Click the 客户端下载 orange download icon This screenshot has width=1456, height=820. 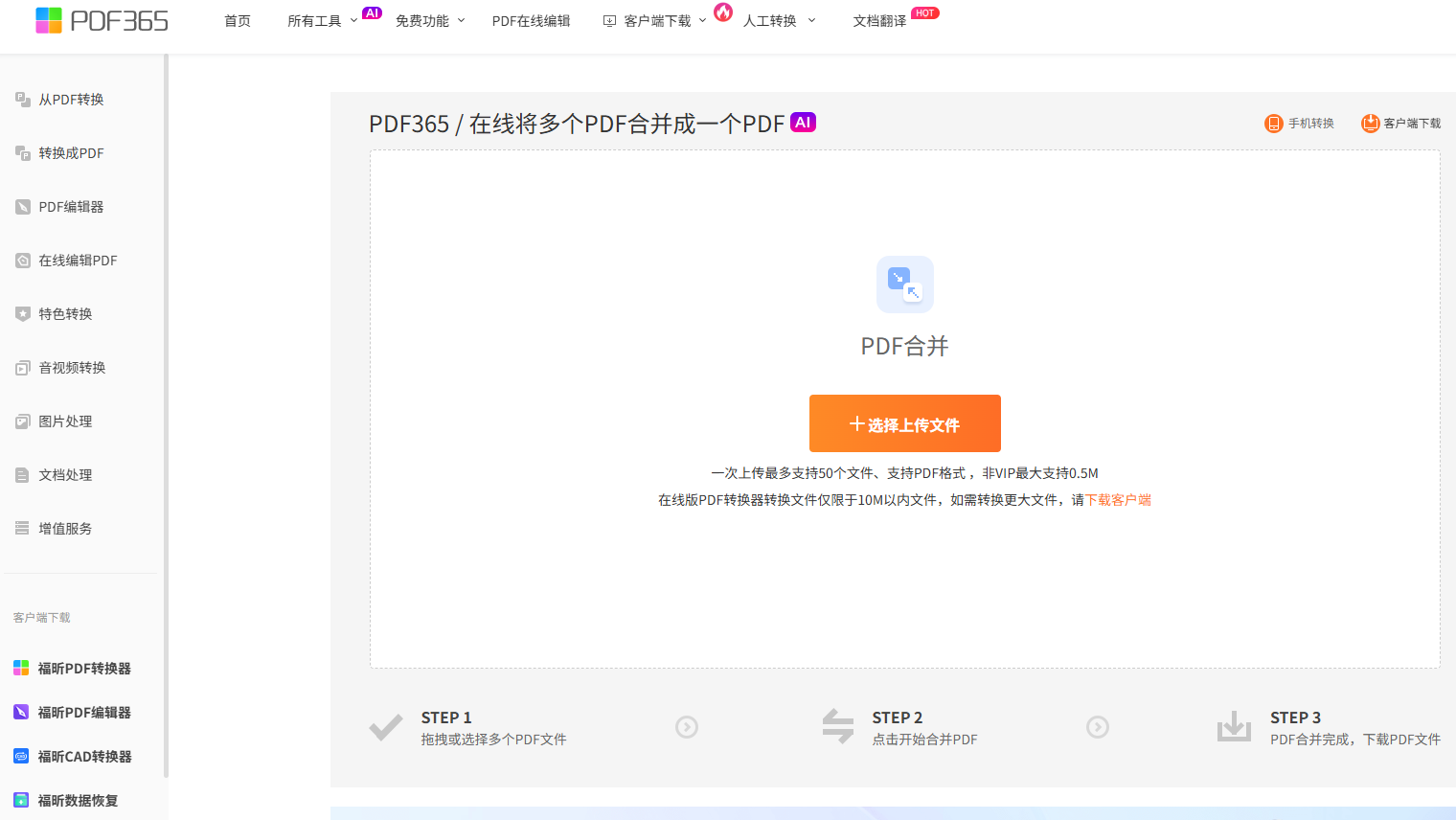coord(1370,124)
